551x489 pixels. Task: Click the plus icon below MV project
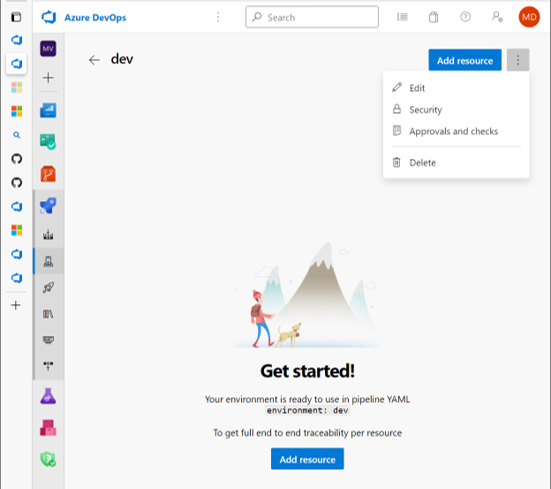coord(48,78)
